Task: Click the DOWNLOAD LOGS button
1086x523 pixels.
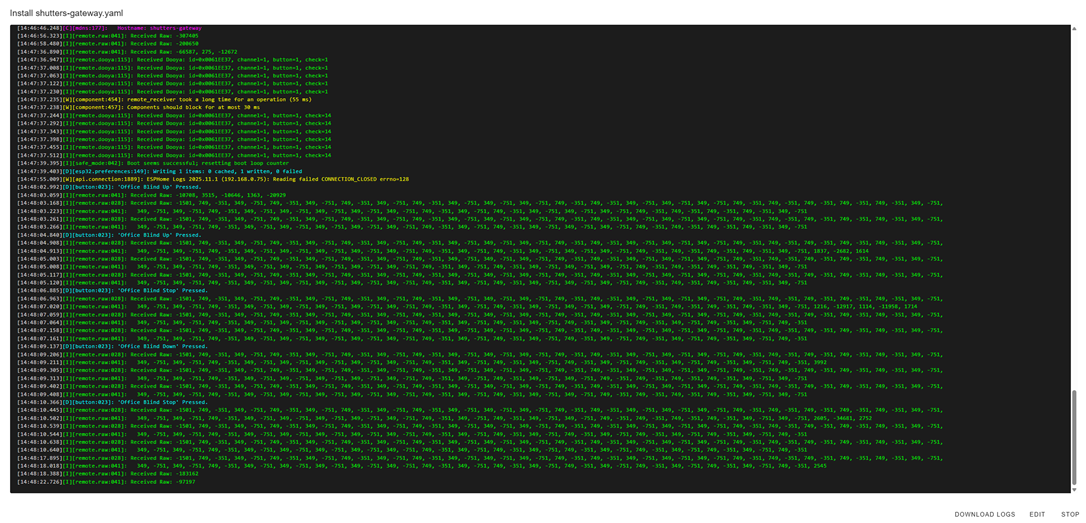Action: (x=984, y=514)
